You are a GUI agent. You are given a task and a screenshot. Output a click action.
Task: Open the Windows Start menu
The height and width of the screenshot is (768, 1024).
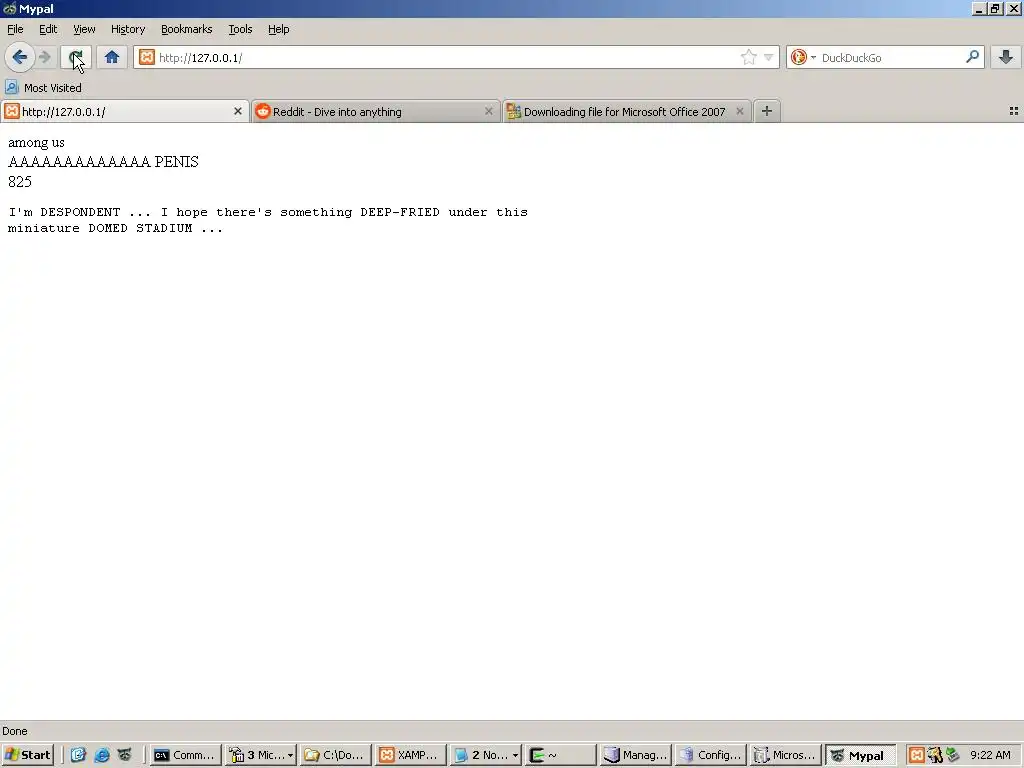28,755
